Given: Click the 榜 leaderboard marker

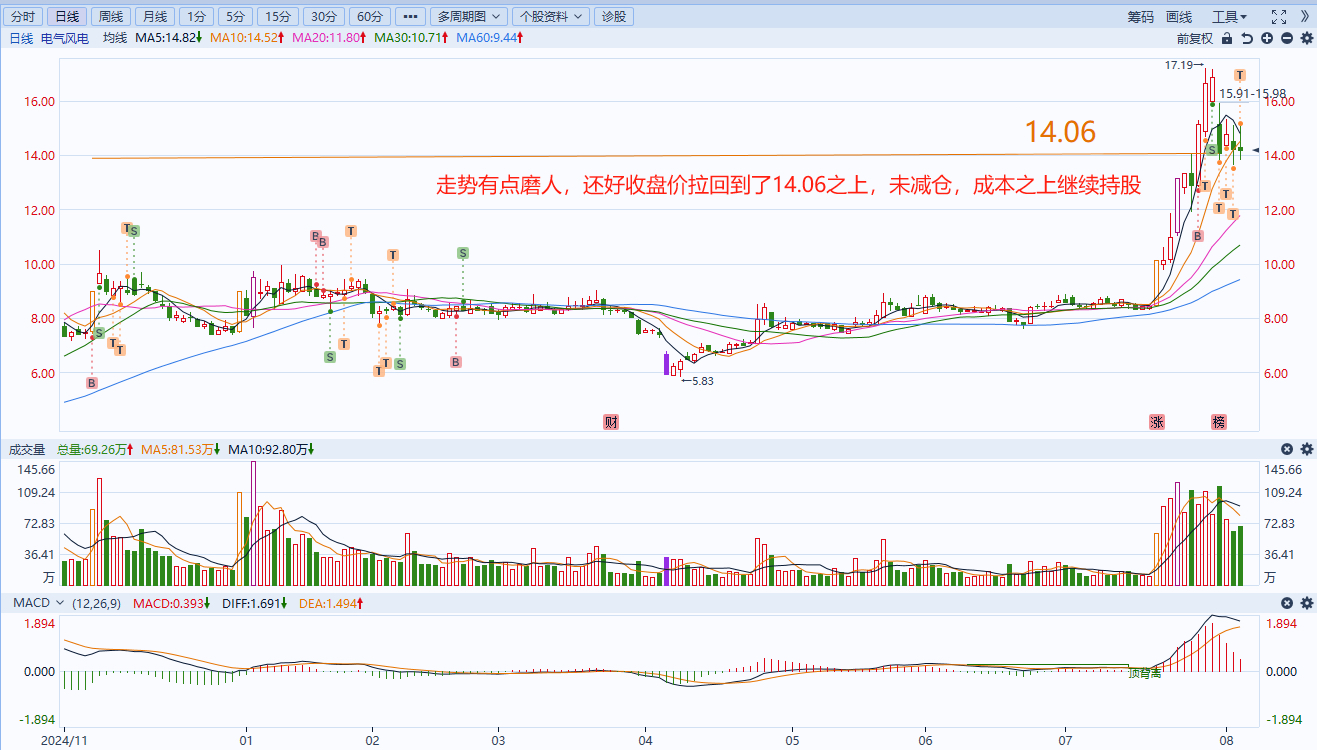Looking at the screenshot, I should click(x=1219, y=422).
